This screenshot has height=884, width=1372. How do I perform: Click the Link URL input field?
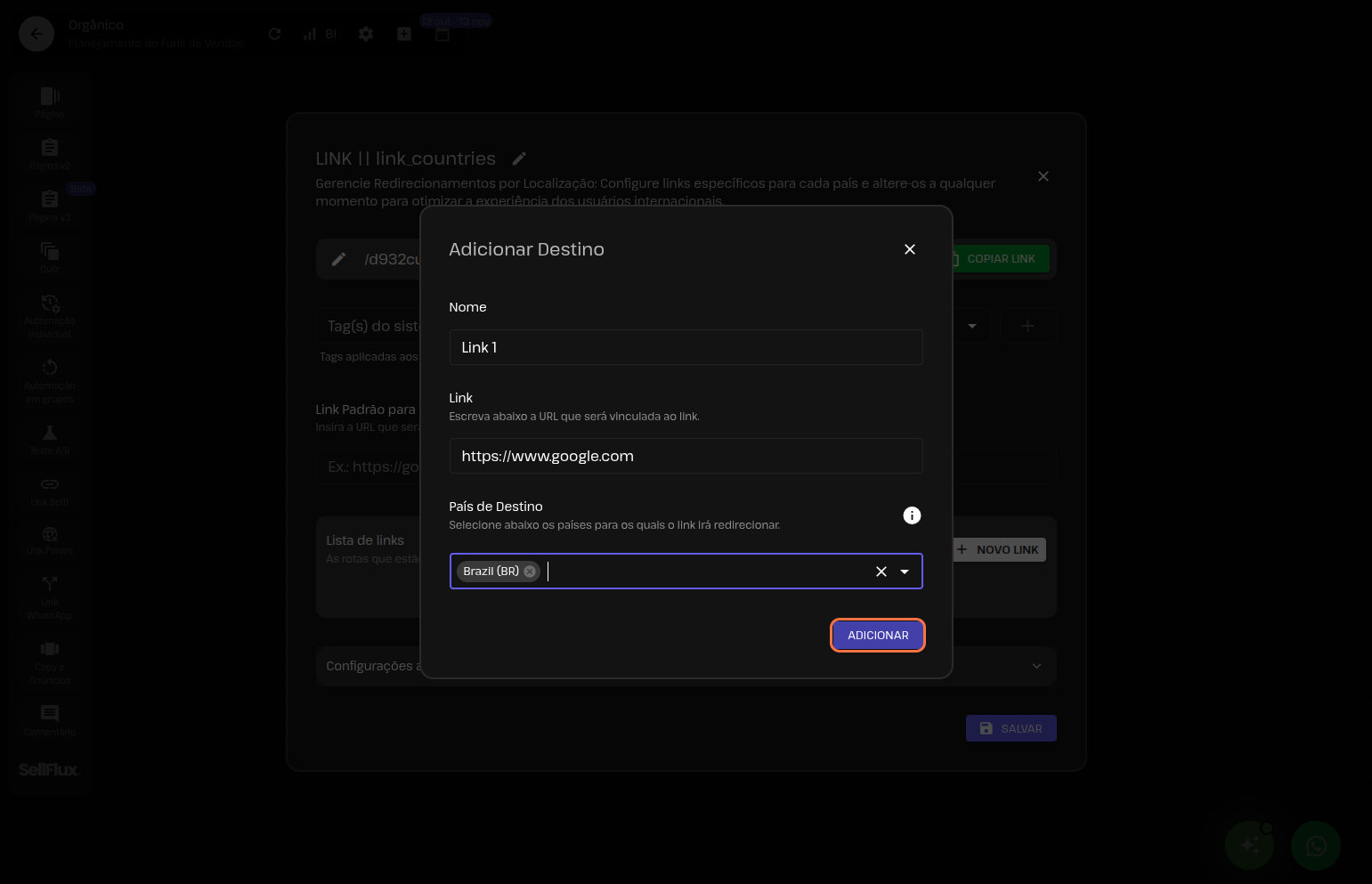[685, 456]
